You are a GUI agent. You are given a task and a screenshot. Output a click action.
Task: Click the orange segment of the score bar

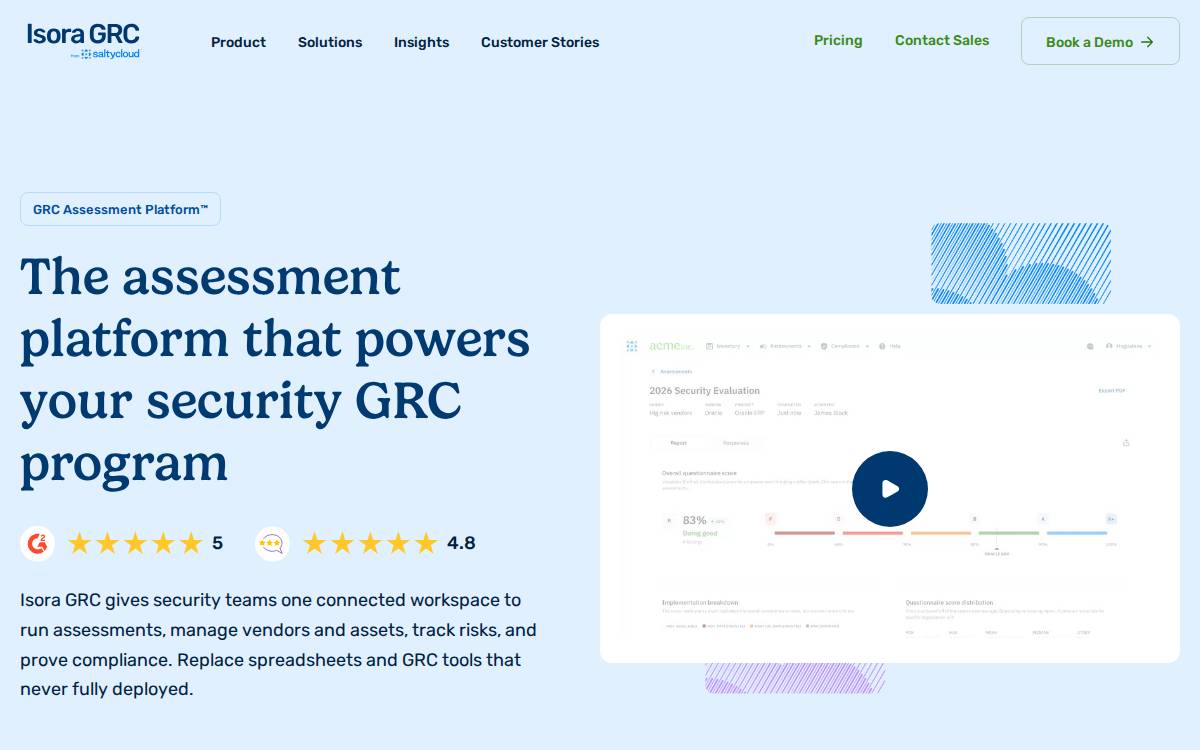pyautogui.click(x=941, y=533)
